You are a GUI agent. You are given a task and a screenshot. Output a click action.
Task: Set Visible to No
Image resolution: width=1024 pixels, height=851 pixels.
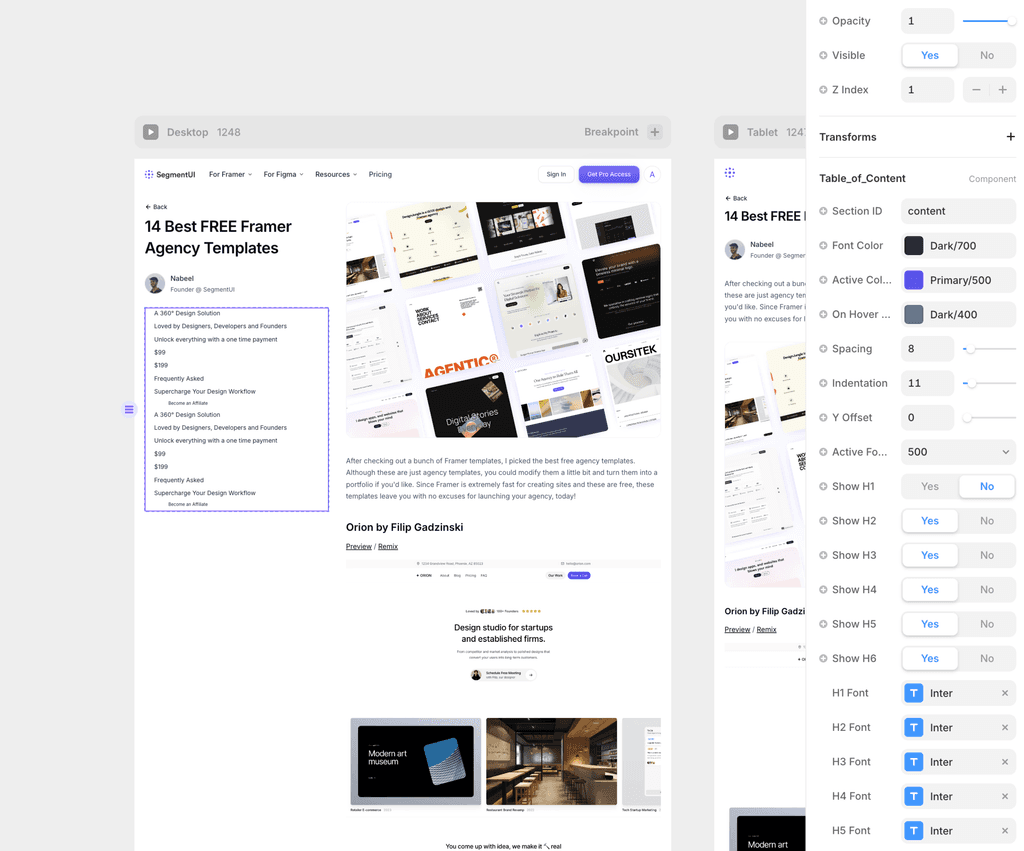986,55
